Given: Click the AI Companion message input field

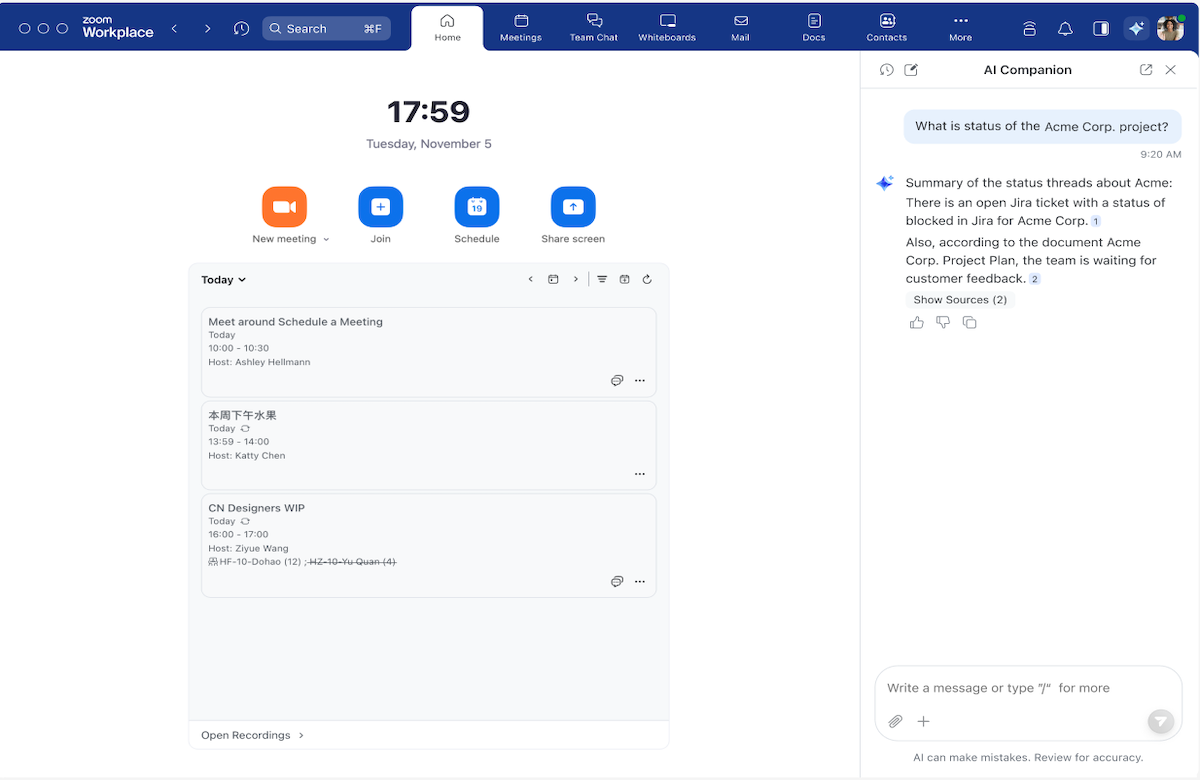Looking at the screenshot, I should (x=1010, y=688).
